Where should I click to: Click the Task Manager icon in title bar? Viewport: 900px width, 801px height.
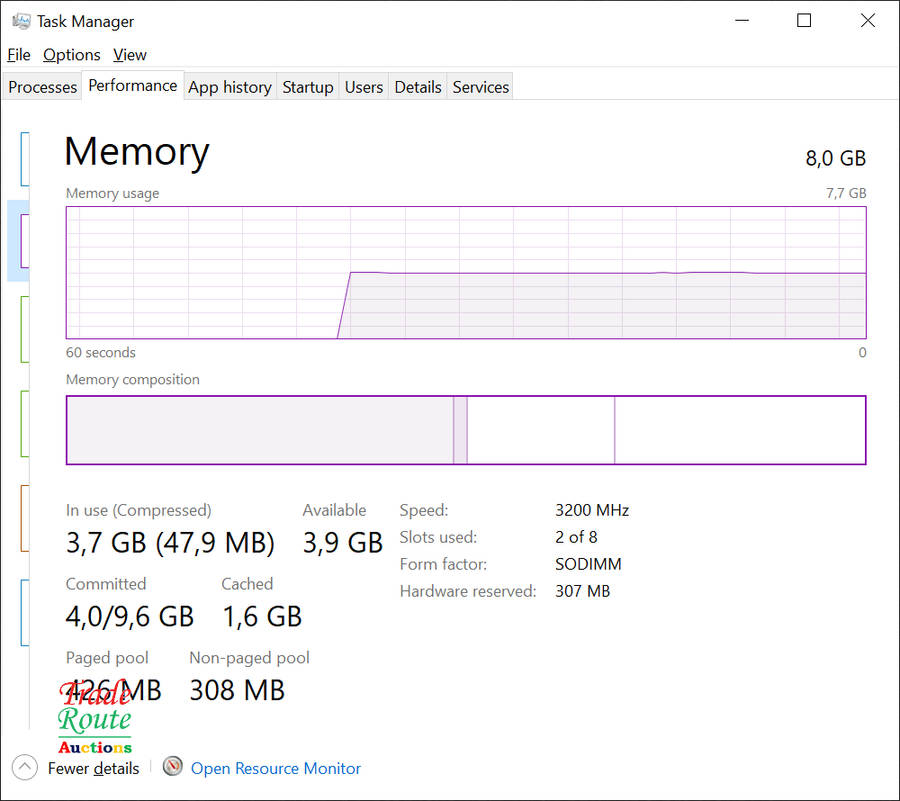(20, 21)
